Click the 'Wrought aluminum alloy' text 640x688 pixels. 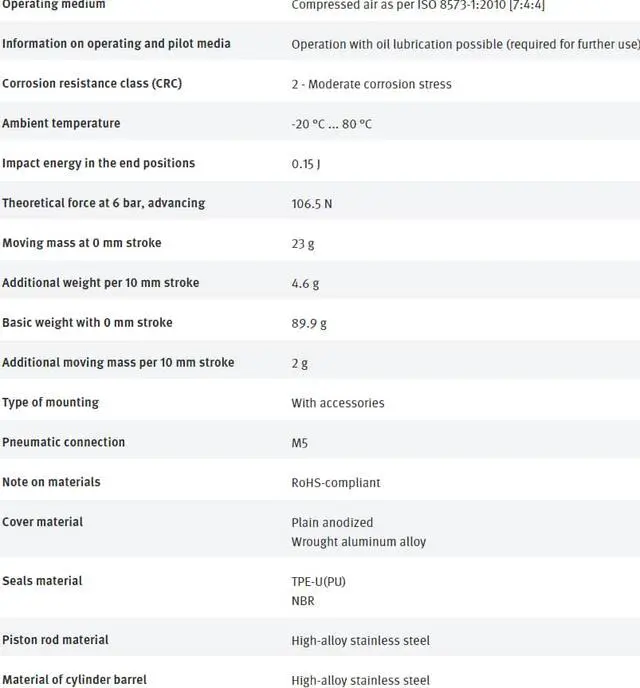(358, 541)
